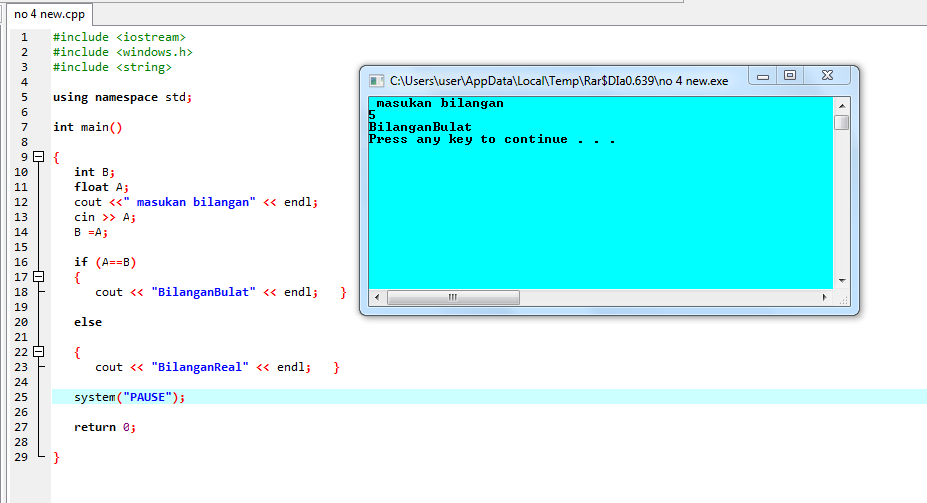927x503 pixels.
Task: Click line number 29 in the gutter
Action: 21,457
